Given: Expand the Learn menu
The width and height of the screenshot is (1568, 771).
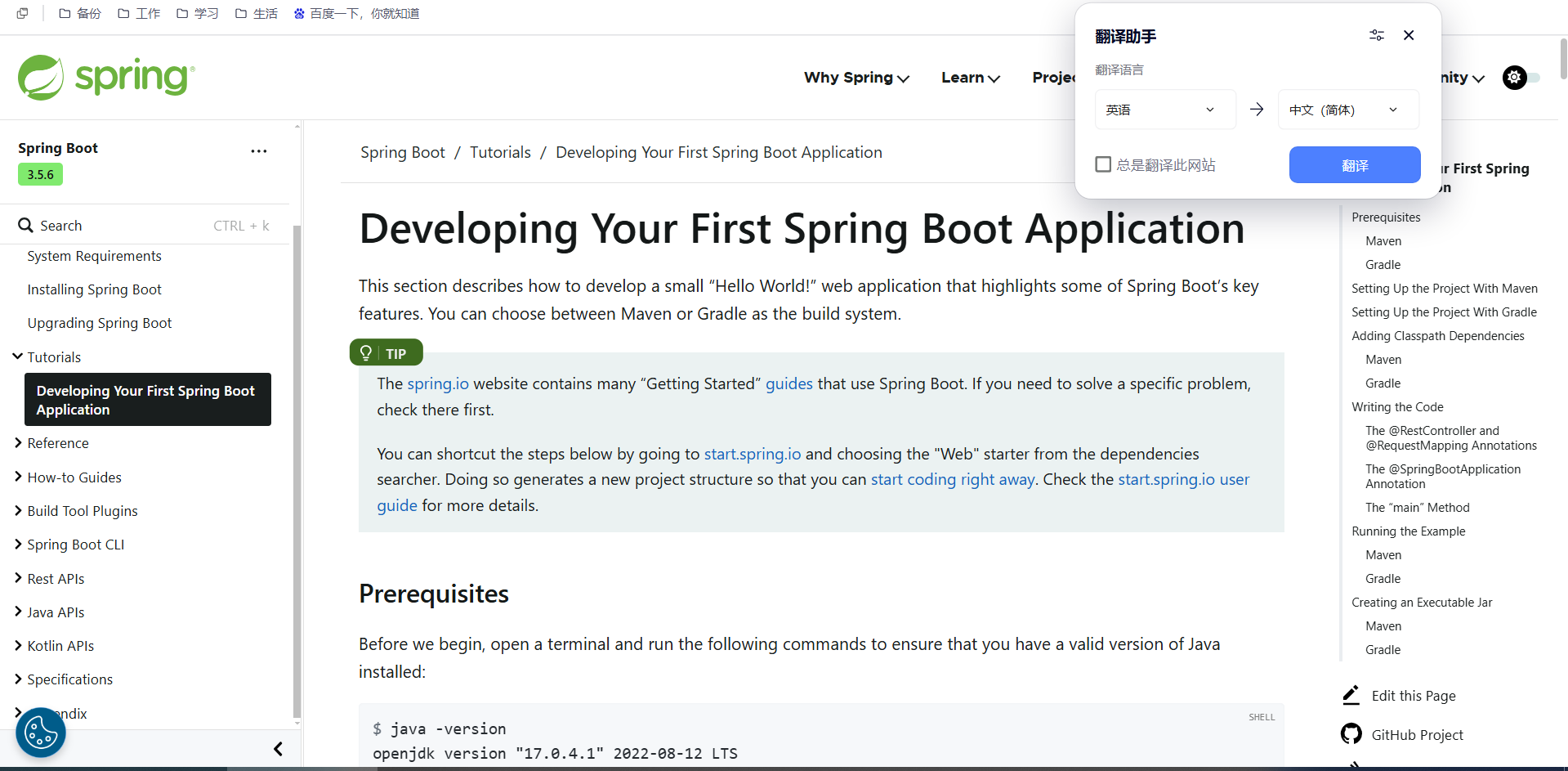Looking at the screenshot, I should pos(971,78).
